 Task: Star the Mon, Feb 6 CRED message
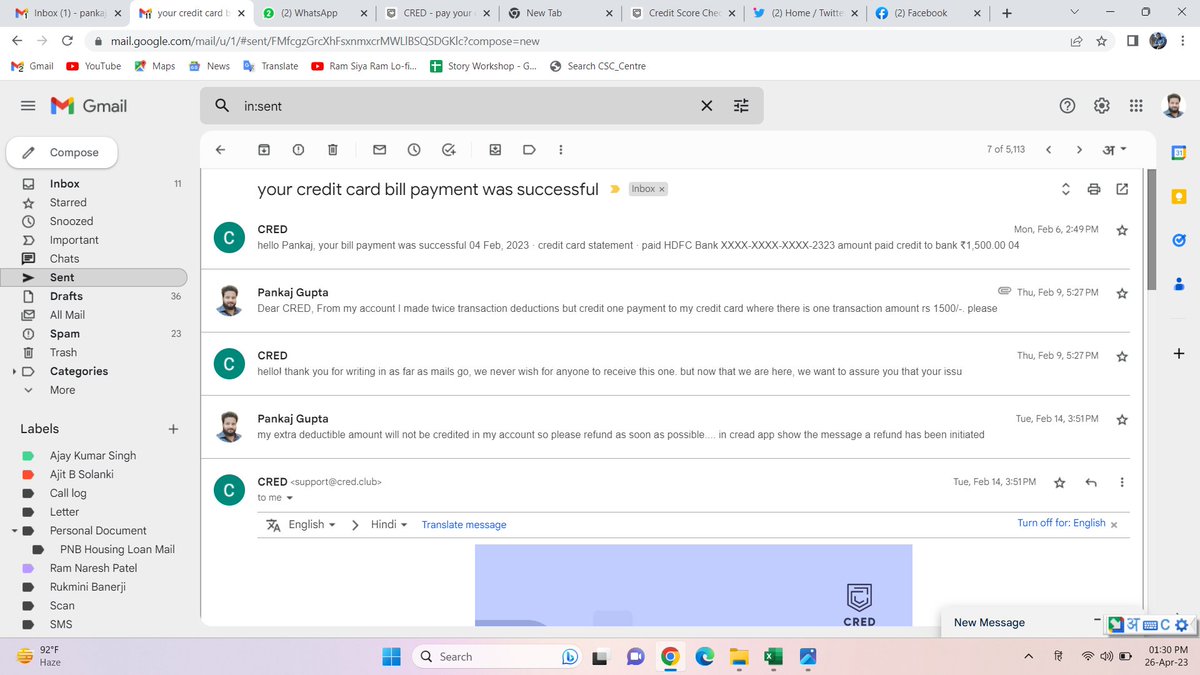tap(1122, 230)
